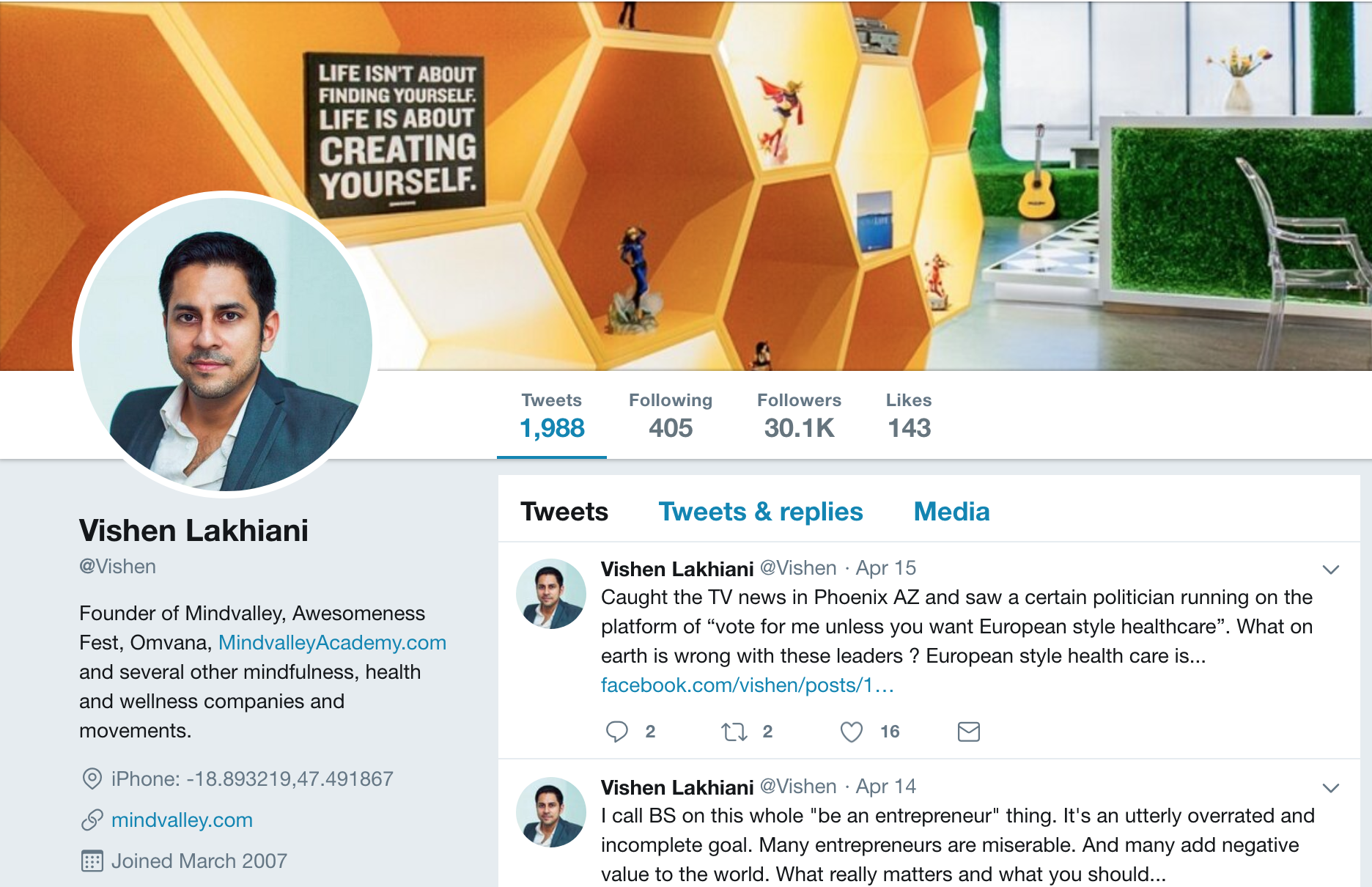Click the calendar icon beside Joined March 2007

tap(92, 861)
